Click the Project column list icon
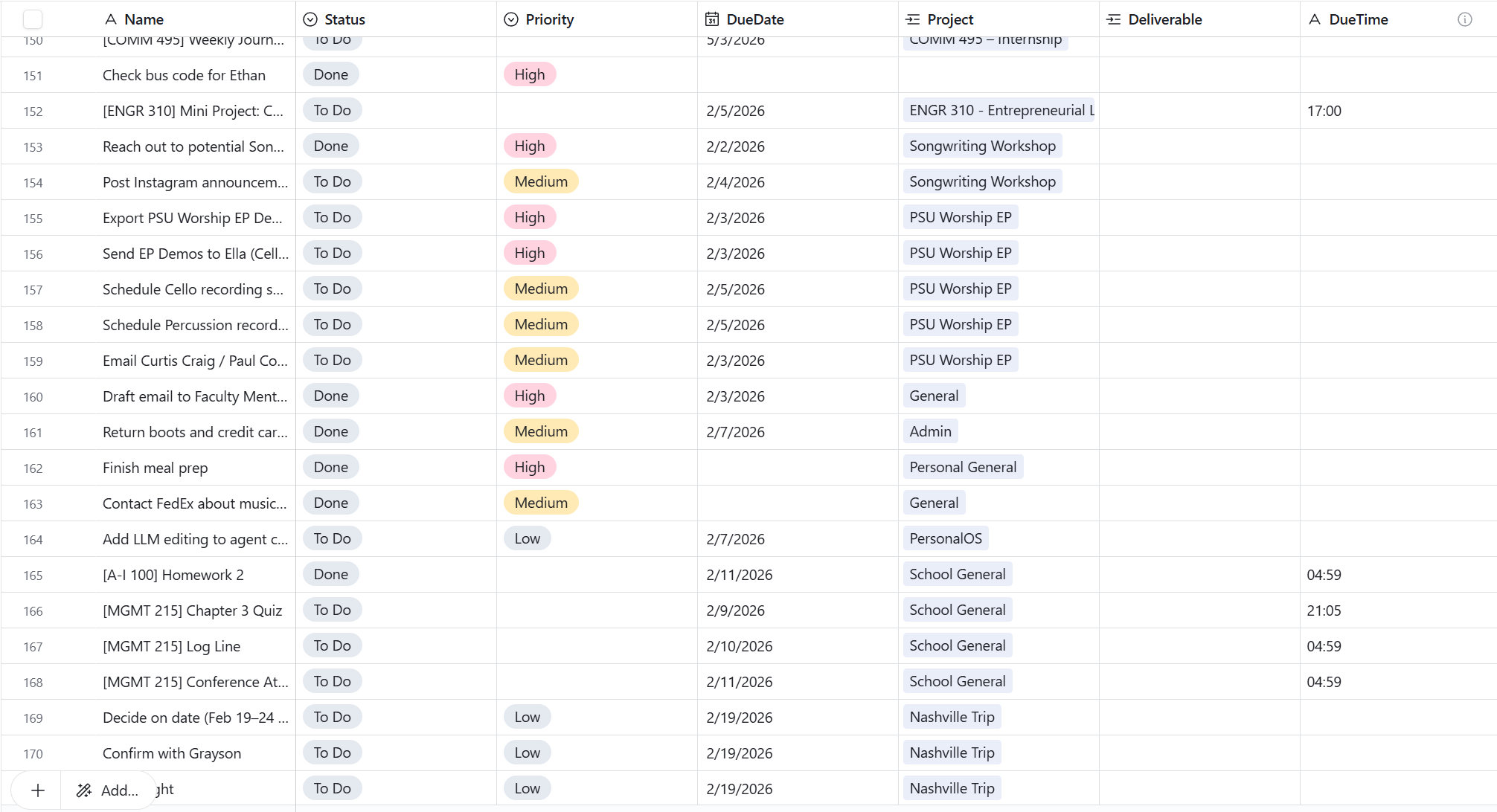 (x=913, y=19)
